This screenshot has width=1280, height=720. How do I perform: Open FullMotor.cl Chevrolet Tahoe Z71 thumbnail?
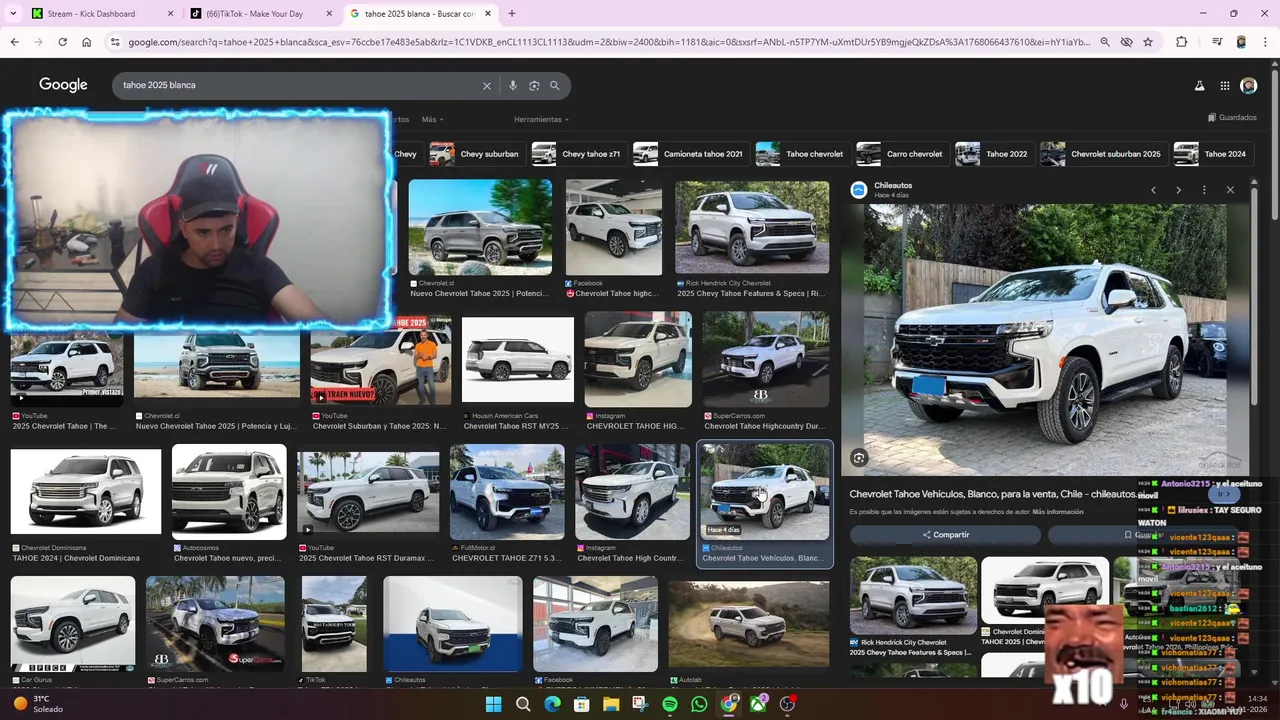(x=507, y=492)
